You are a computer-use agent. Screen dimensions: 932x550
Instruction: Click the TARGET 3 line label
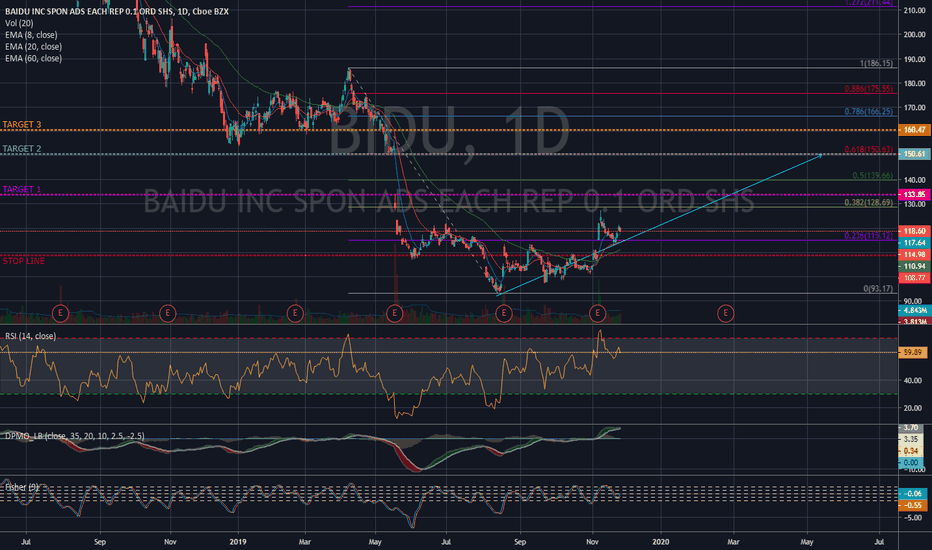pos(22,124)
